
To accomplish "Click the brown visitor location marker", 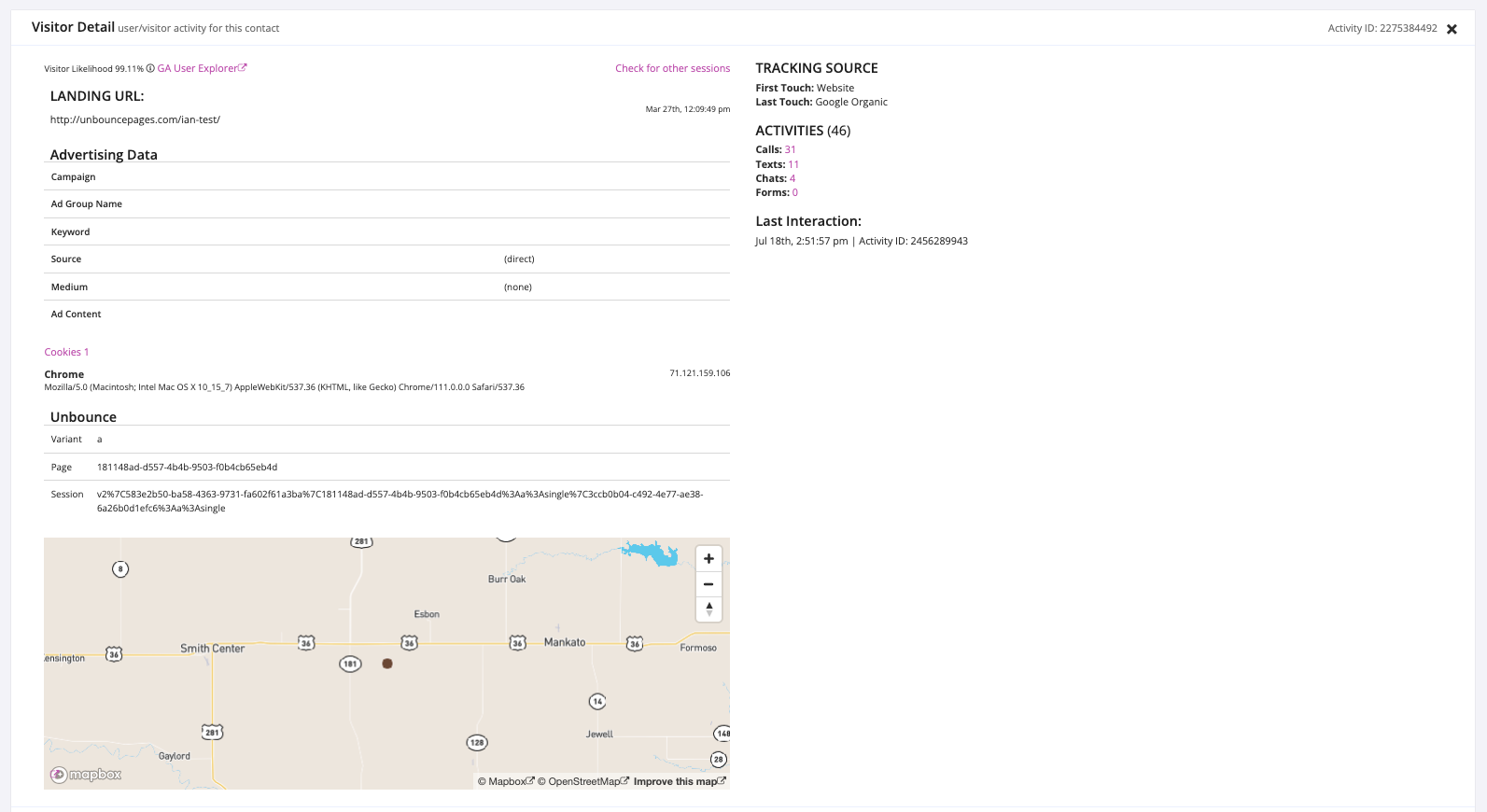I will [387, 664].
